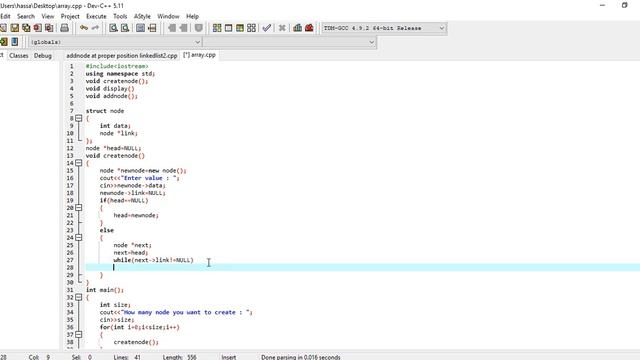Viewport: 640px width, 360px height.
Task: Undo the last edit via toolbar icon
Action: [x=84, y=28]
